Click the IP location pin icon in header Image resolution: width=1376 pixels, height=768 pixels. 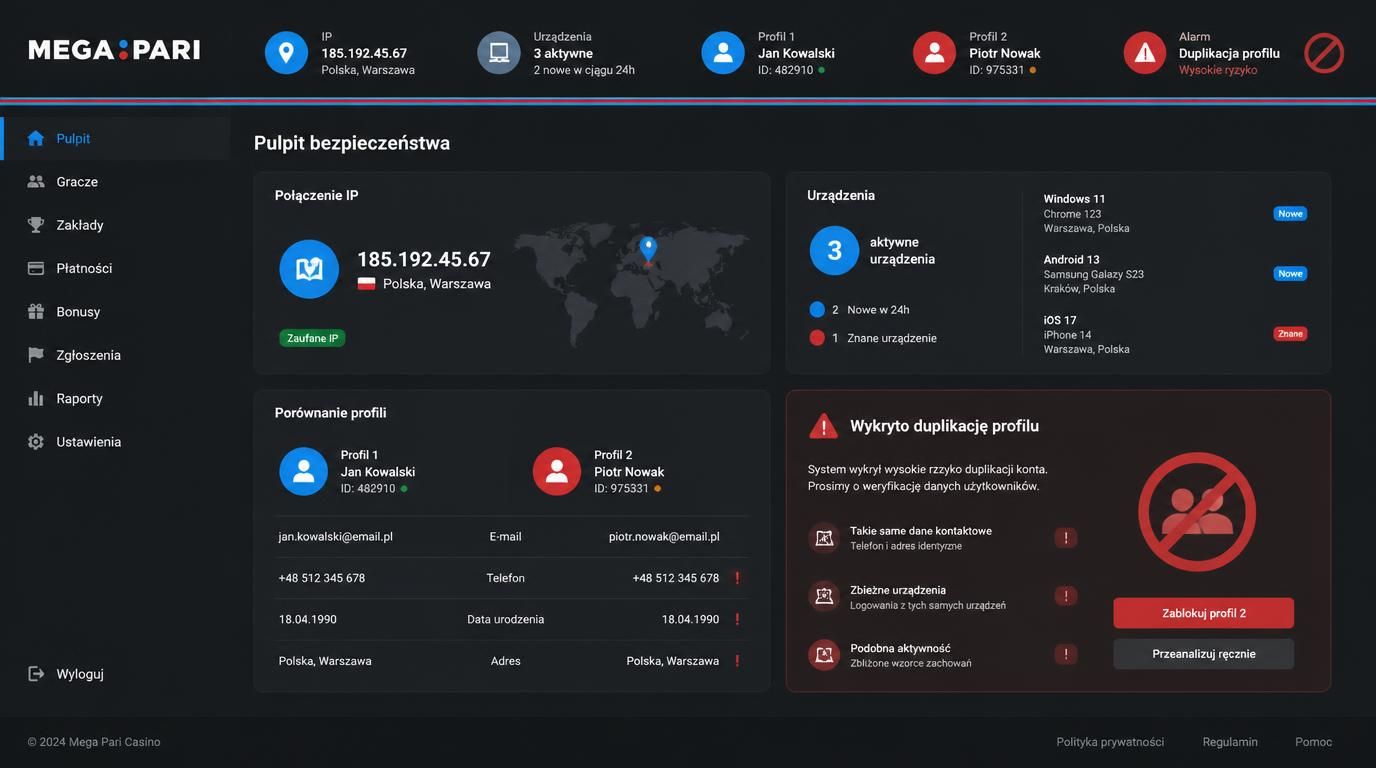coord(286,53)
